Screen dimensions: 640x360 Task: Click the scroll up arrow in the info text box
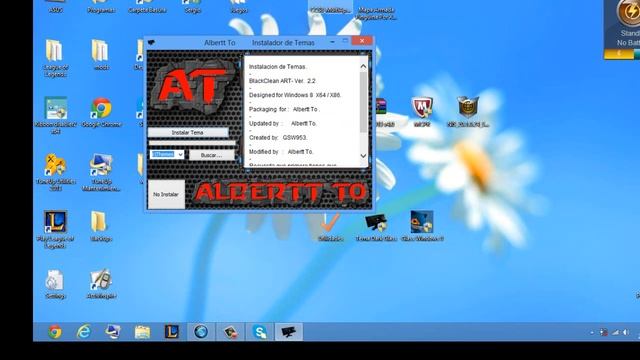coord(363,66)
